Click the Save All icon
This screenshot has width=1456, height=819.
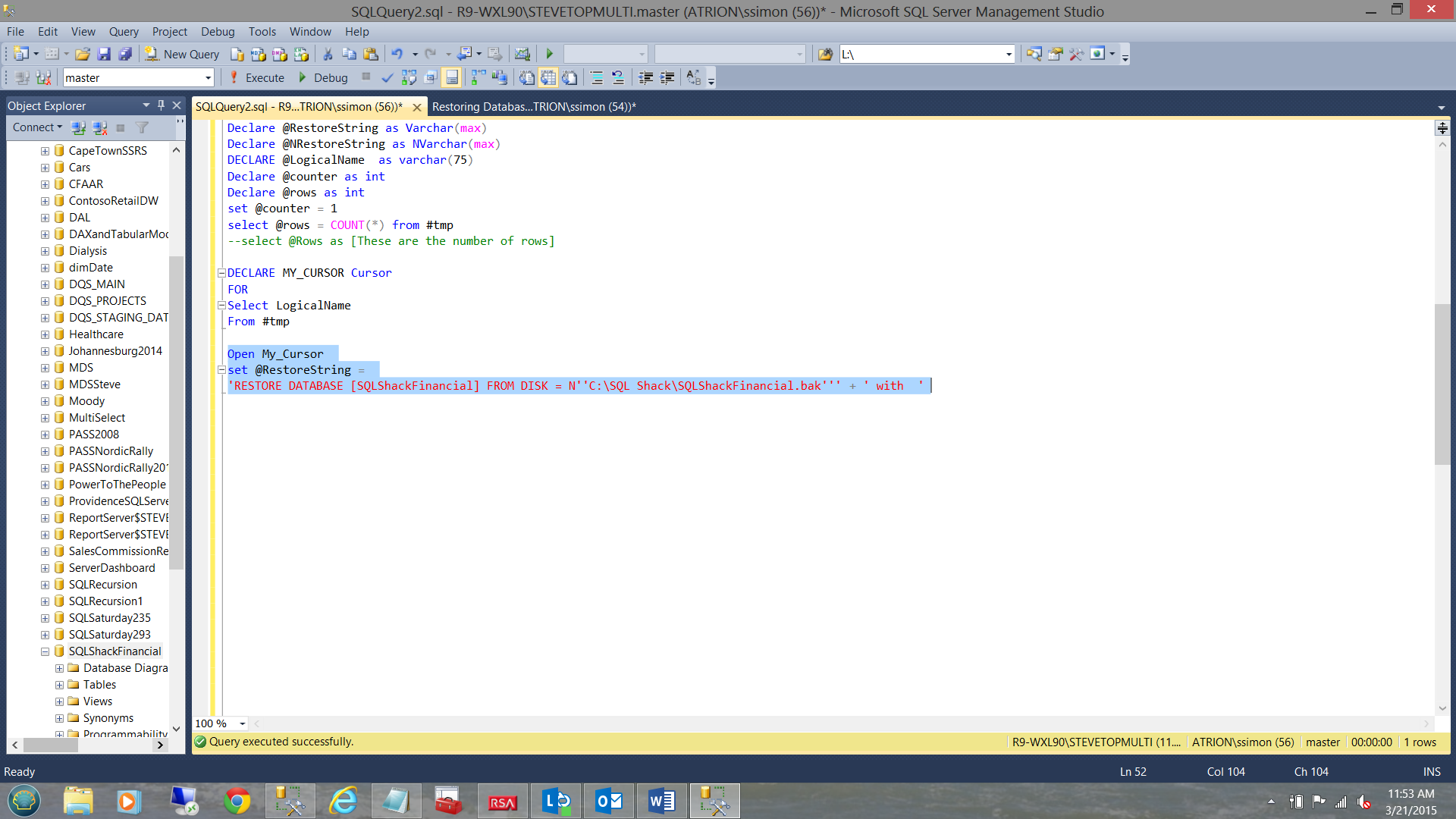[125, 55]
